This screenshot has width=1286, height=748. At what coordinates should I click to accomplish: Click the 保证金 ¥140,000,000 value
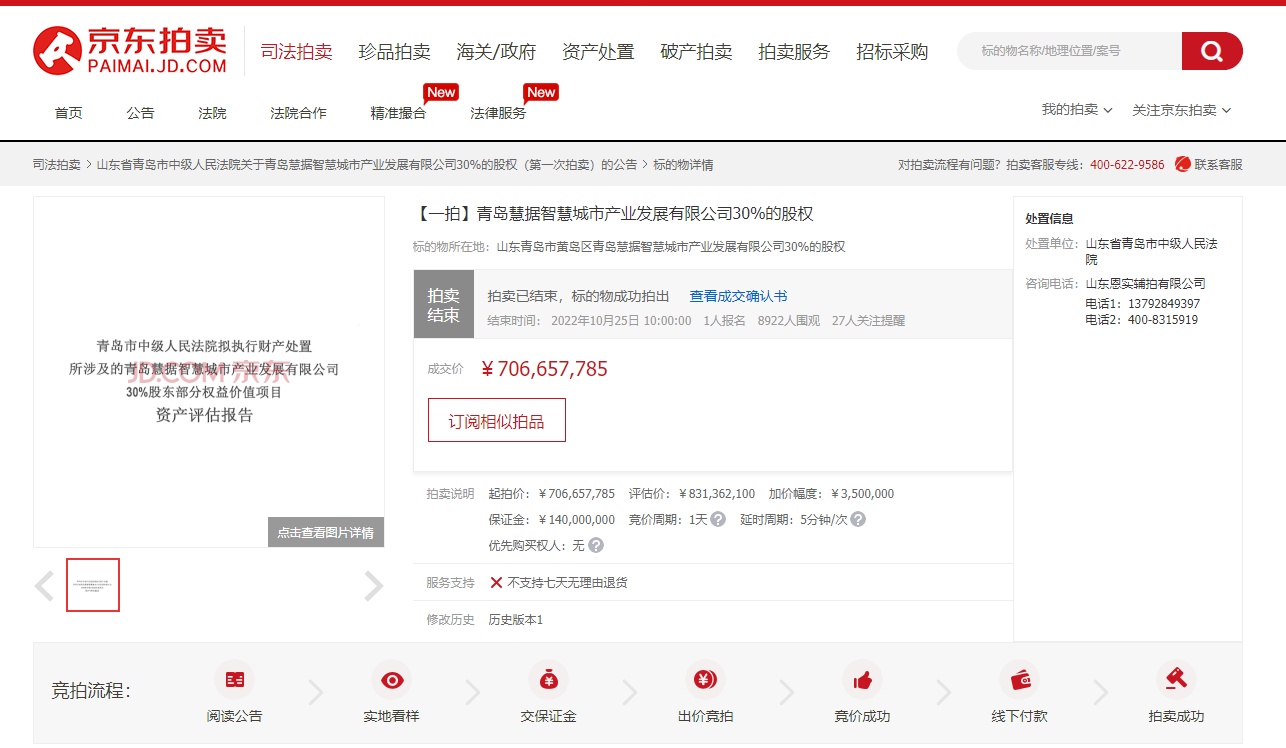click(x=577, y=519)
